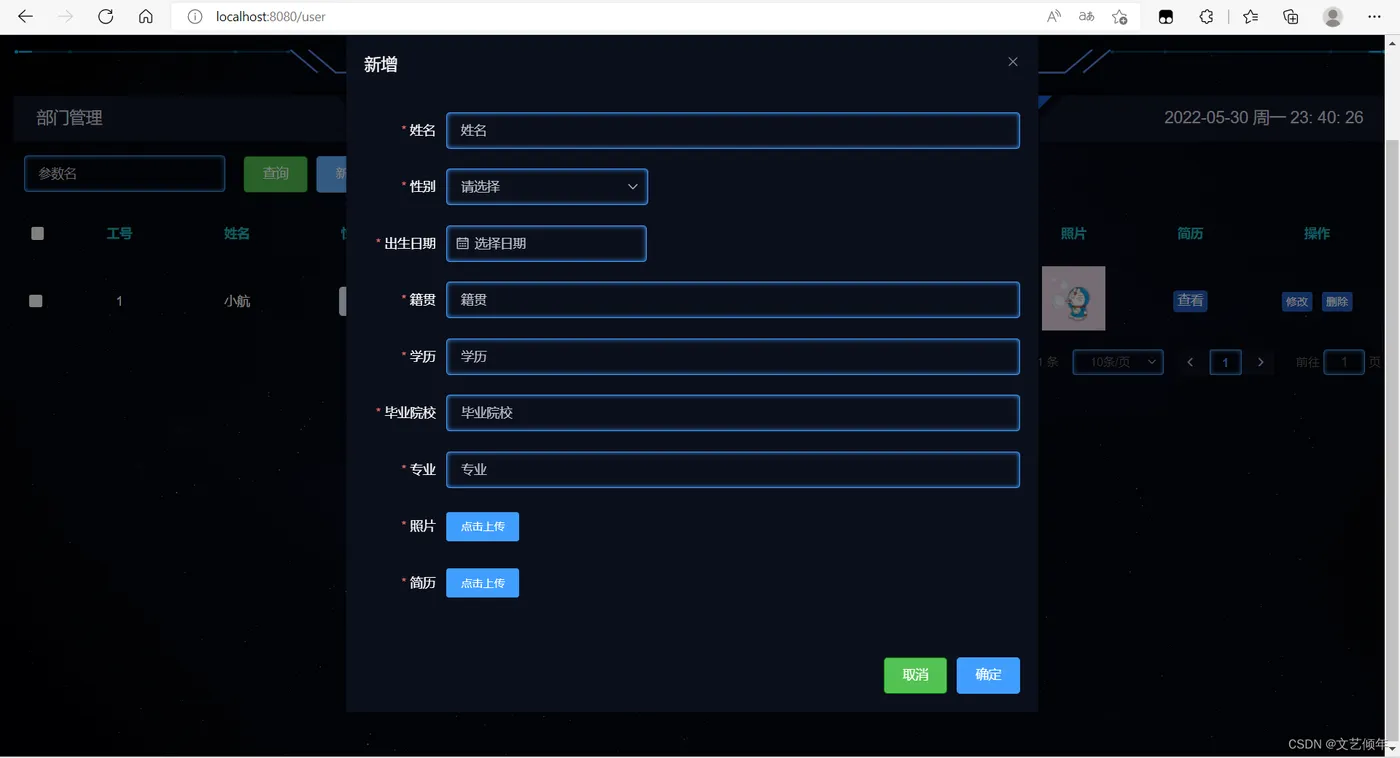
Task: Open the favorites list
Action: click(1251, 17)
